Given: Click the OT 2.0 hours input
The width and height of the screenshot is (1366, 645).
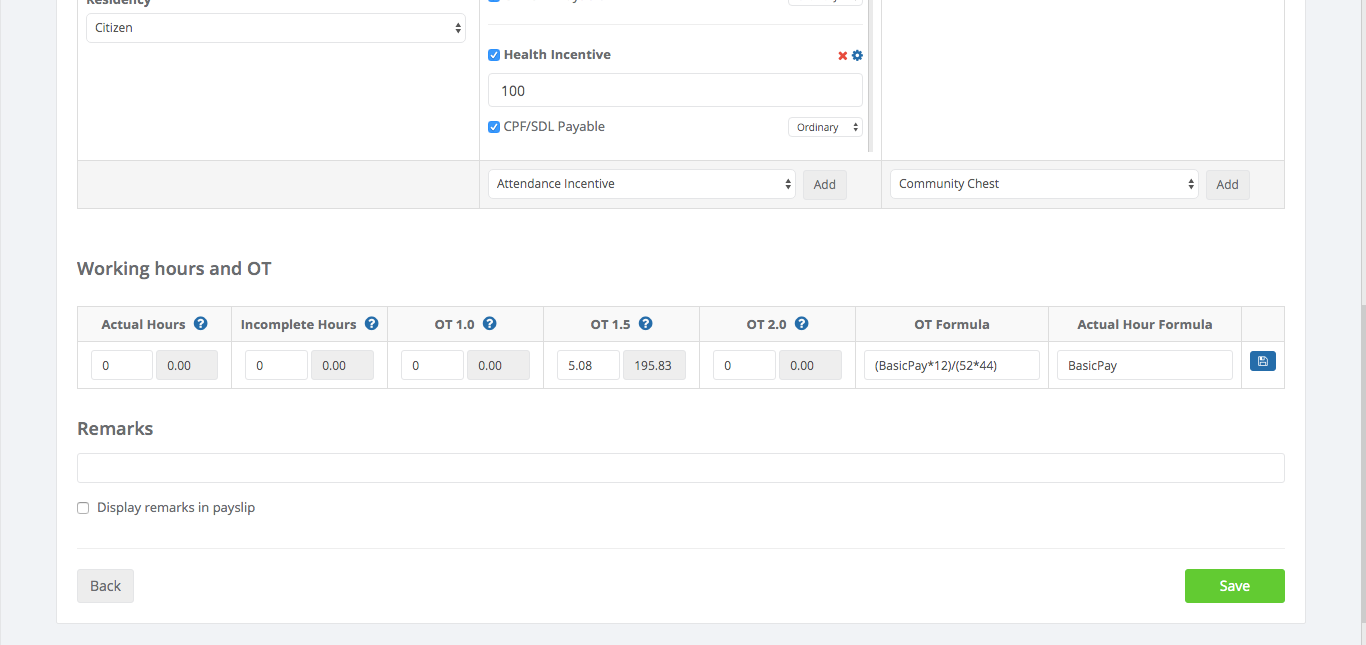Looking at the screenshot, I should (x=744, y=365).
